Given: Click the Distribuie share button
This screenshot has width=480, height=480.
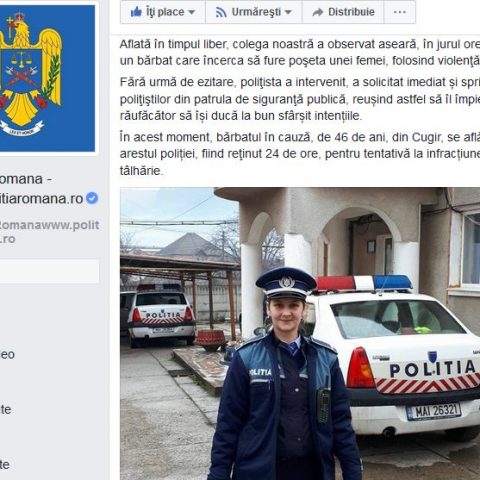Looking at the screenshot, I should tap(343, 12).
